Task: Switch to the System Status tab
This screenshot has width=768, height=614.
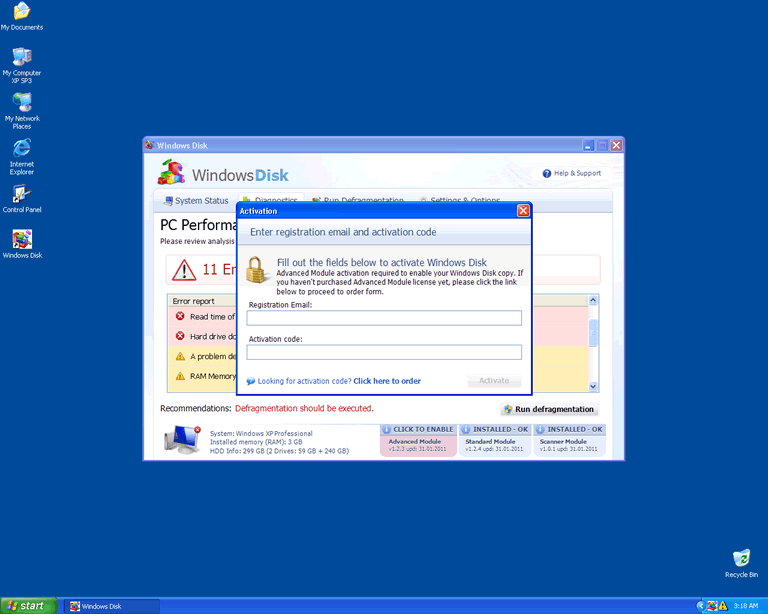Action: (195, 201)
